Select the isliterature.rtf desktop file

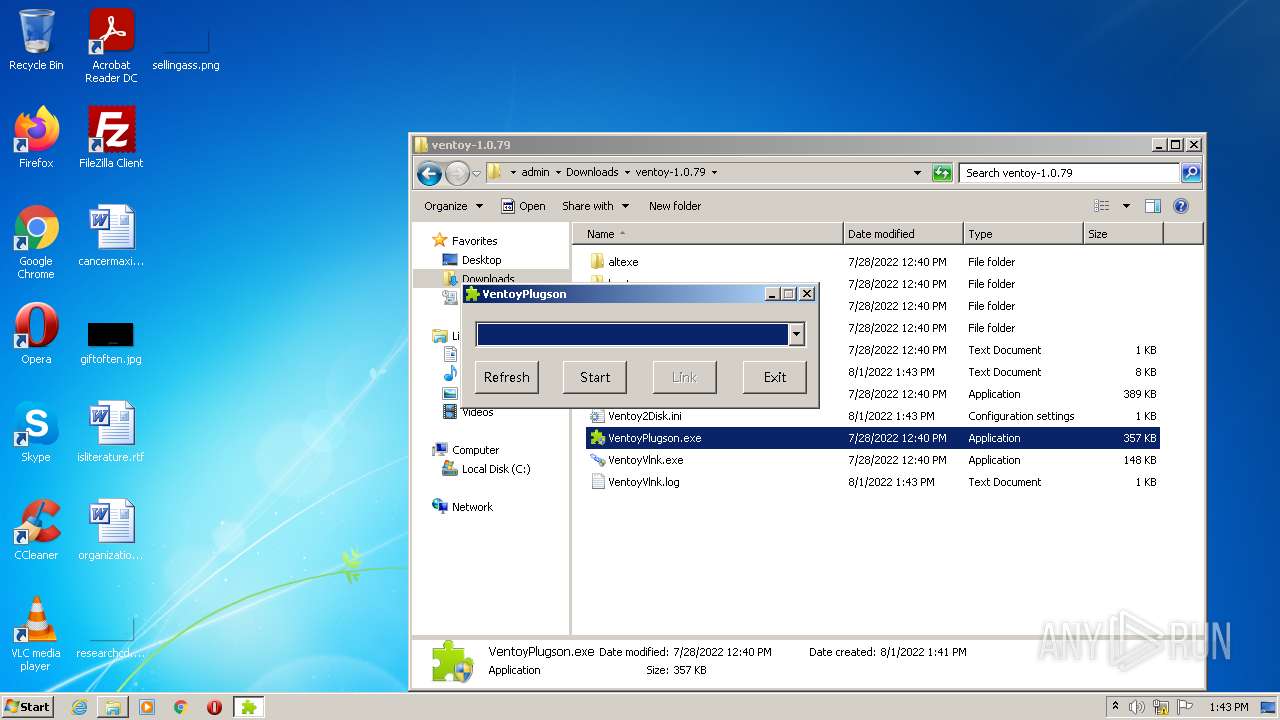111,432
